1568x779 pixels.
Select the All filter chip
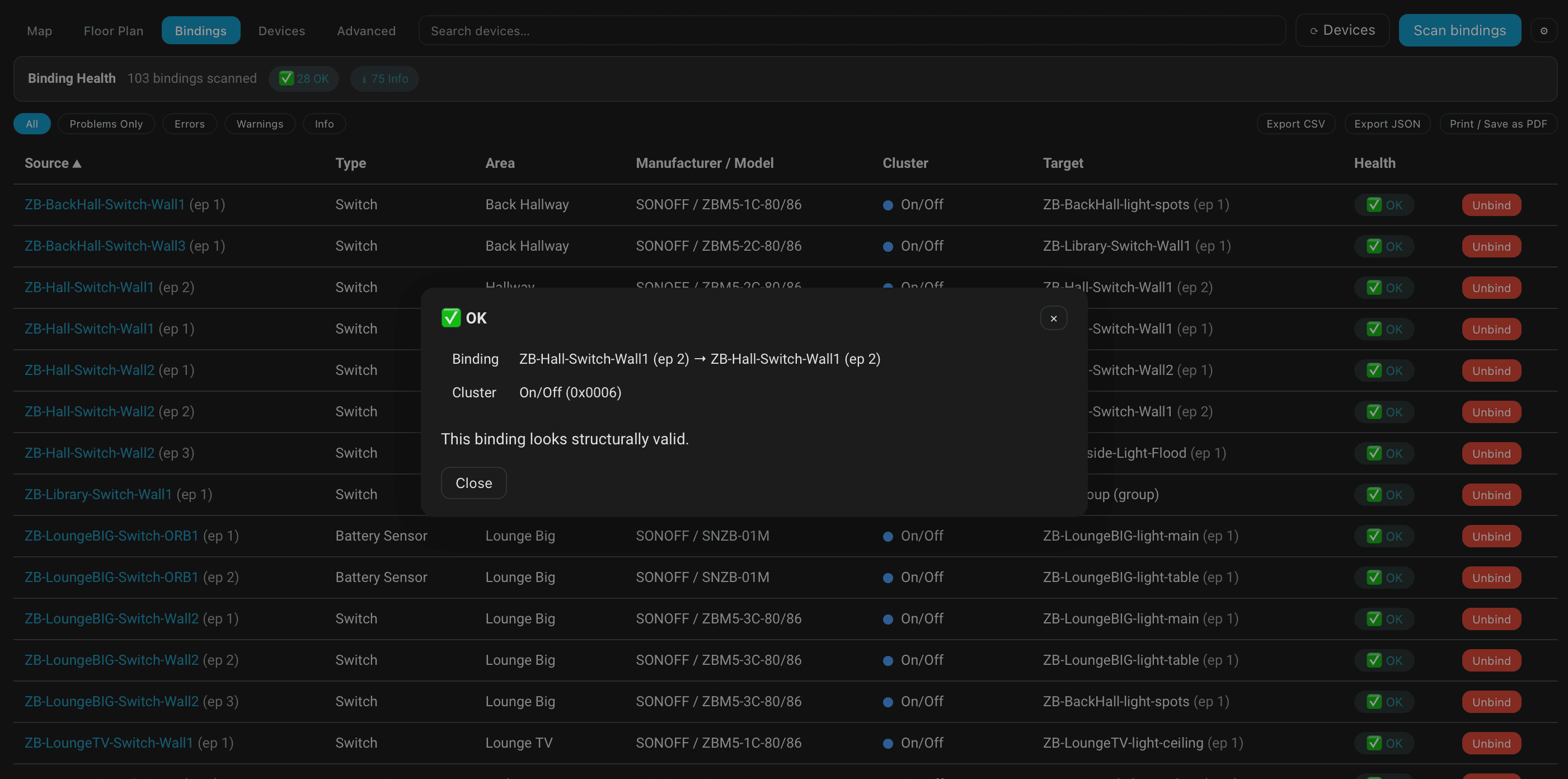coord(32,124)
